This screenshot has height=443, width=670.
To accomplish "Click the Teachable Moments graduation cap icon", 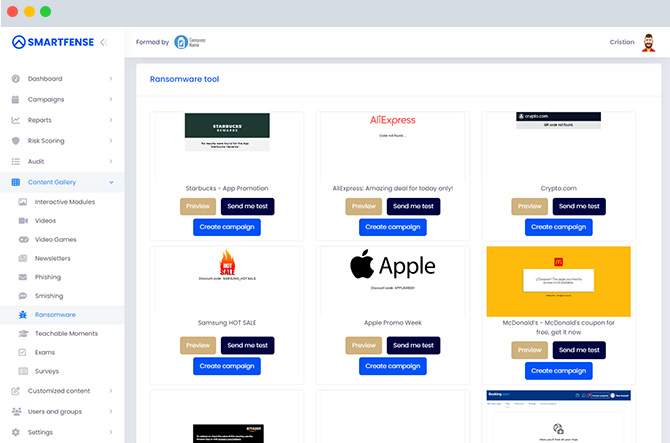I will (x=24, y=334).
